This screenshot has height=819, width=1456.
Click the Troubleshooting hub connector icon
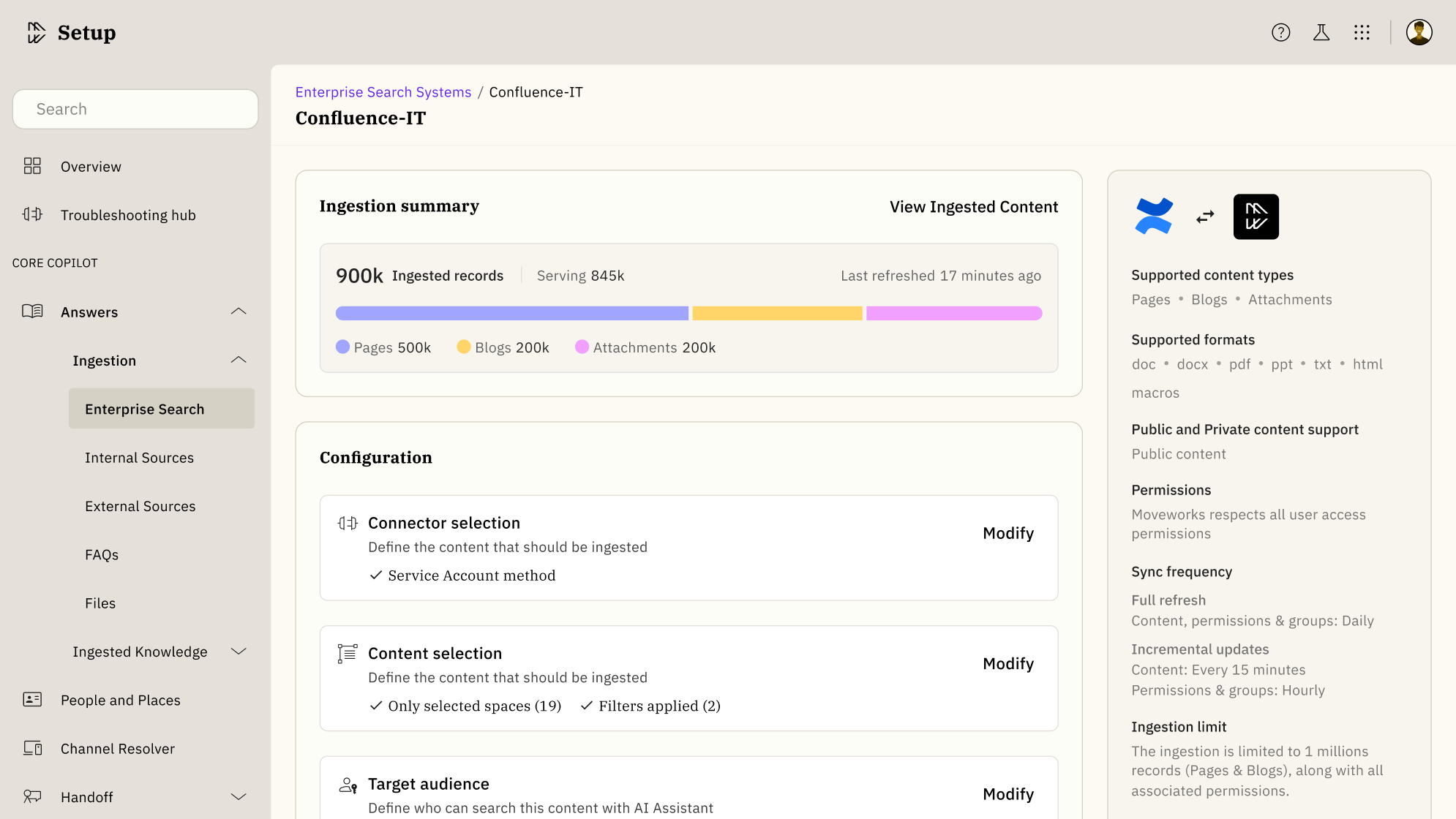coord(32,214)
